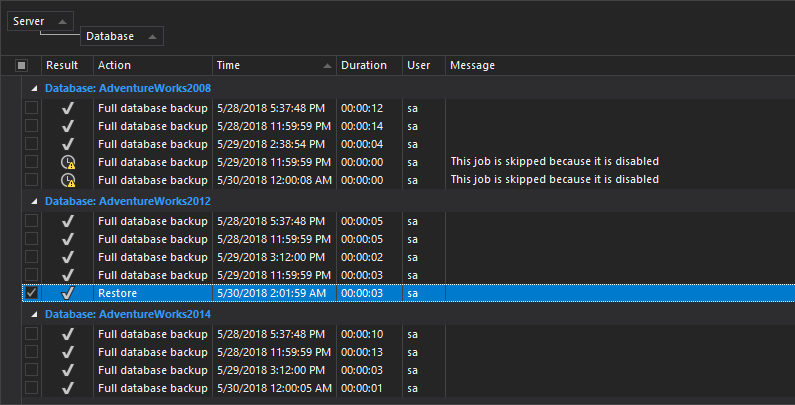Image resolution: width=795 pixels, height=405 pixels.
Task: Click the warning clock icon for 5/29/2018 11:59:59 PM skipped job
Action: (x=68, y=162)
